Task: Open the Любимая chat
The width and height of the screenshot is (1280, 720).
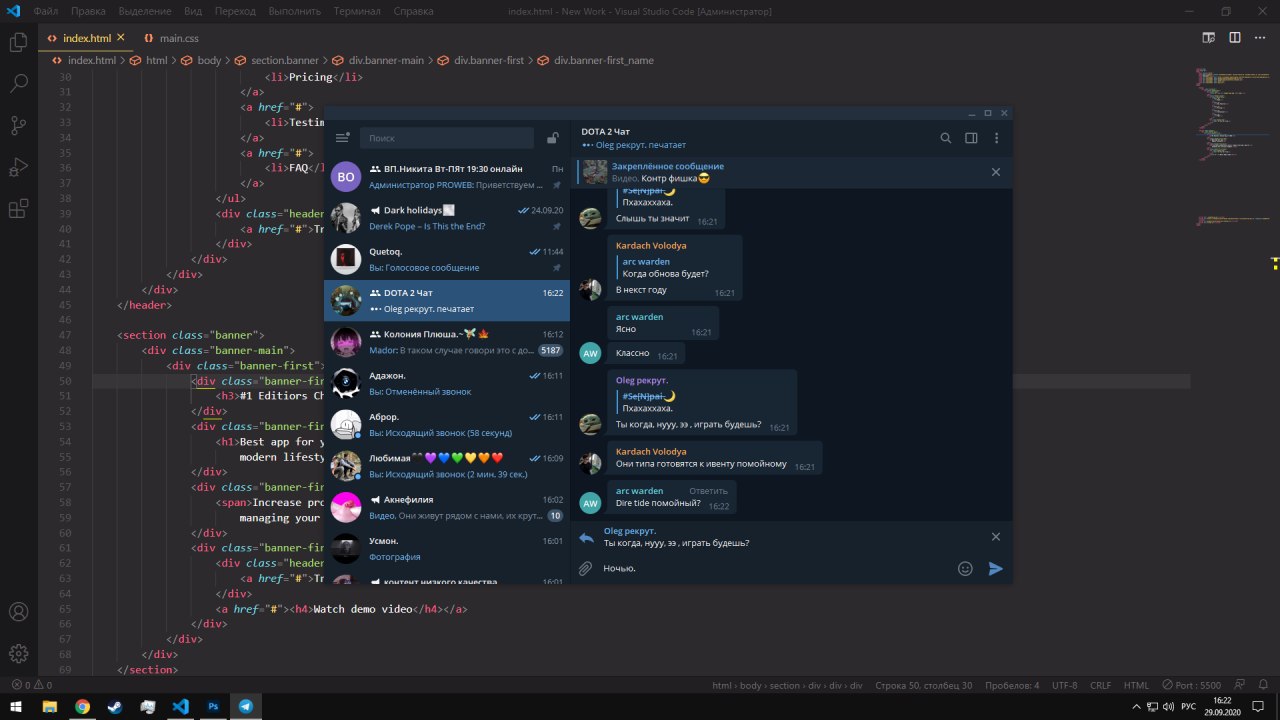Action: pyautogui.click(x=447, y=465)
